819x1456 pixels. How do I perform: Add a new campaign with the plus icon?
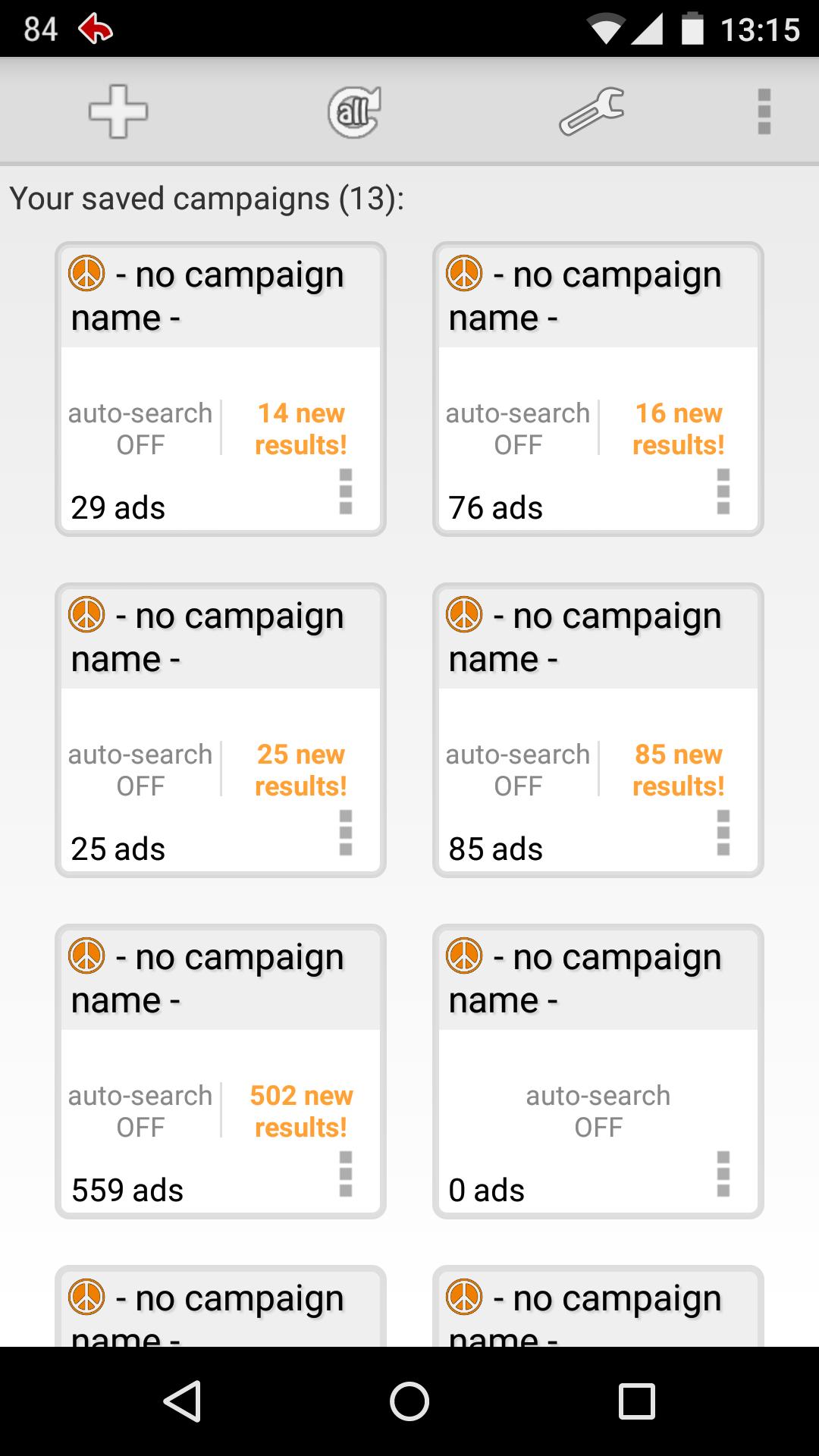click(x=119, y=111)
